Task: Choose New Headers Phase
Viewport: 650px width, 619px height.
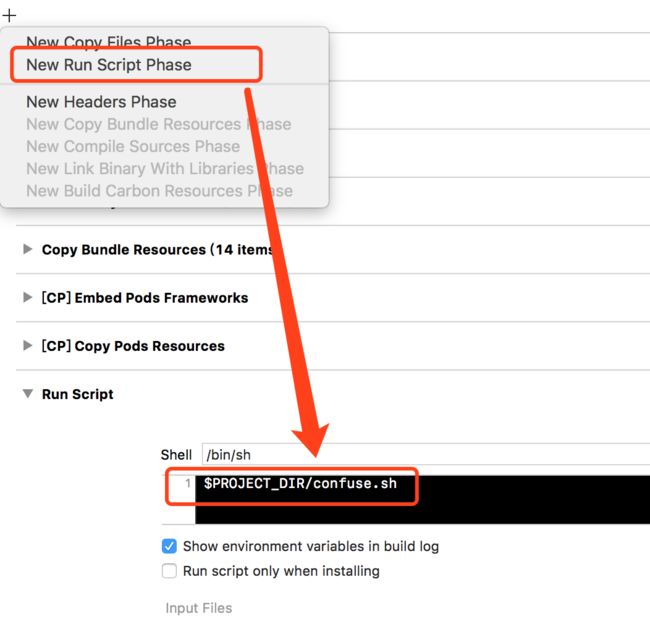Action: [101, 102]
